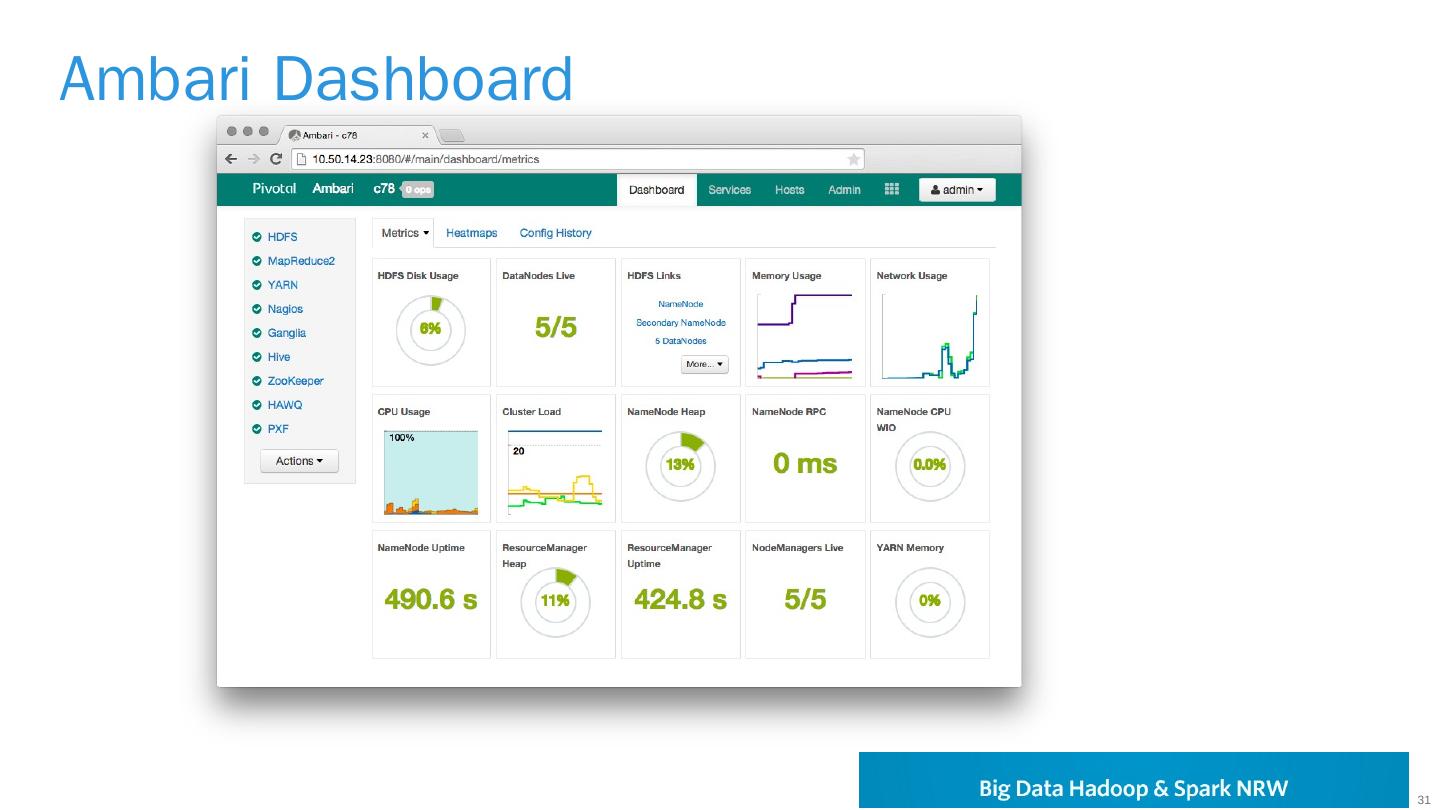The width and height of the screenshot is (1440, 810).
Task: Open the Admin nav tab
Action: pos(844,190)
